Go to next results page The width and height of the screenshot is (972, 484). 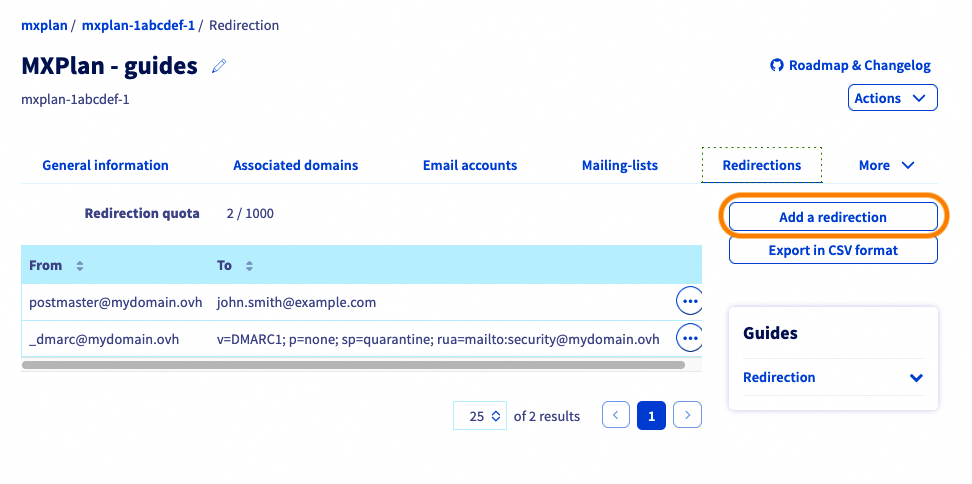[x=687, y=416]
